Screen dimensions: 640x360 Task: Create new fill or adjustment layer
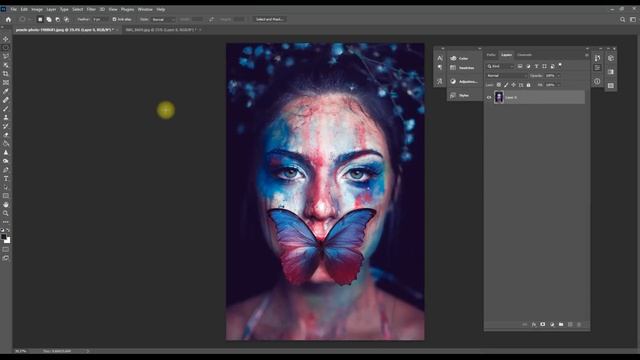click(552, 324)
